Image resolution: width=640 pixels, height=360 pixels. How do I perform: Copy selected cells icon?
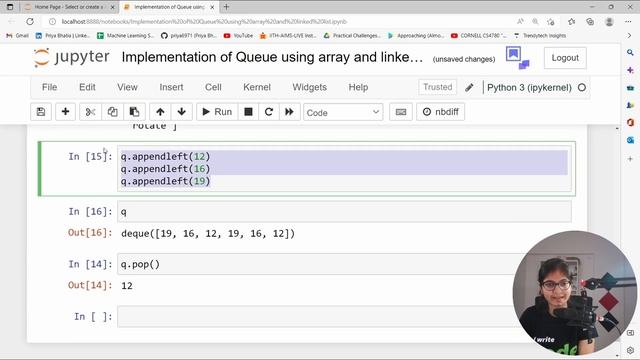pos(112,112)
